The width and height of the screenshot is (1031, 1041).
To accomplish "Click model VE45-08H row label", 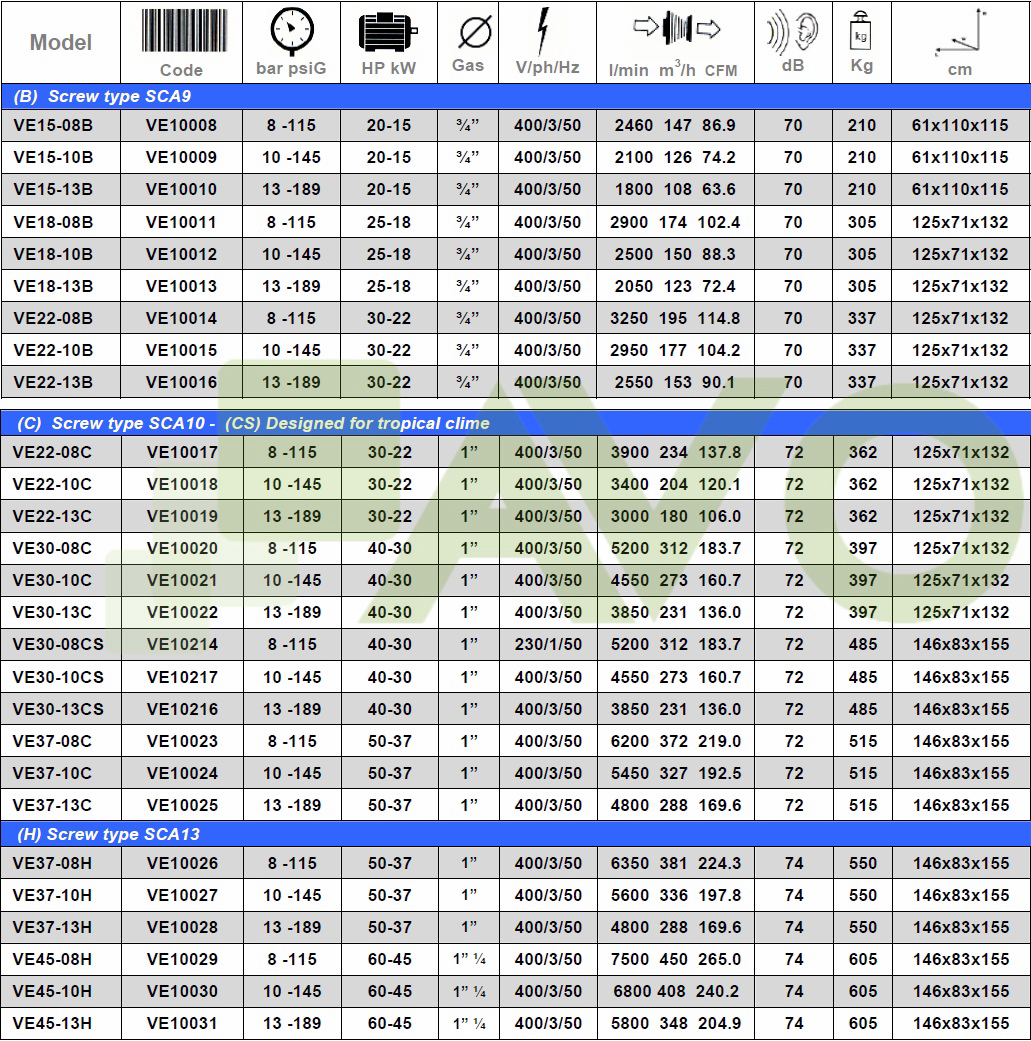I will (53, 959).
